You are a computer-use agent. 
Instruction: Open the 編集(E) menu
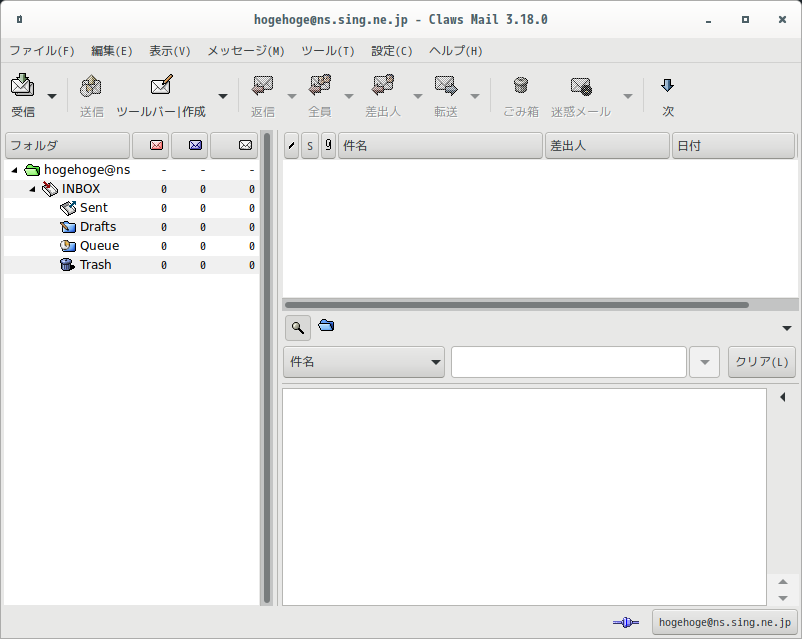click(x=112, y=51)
